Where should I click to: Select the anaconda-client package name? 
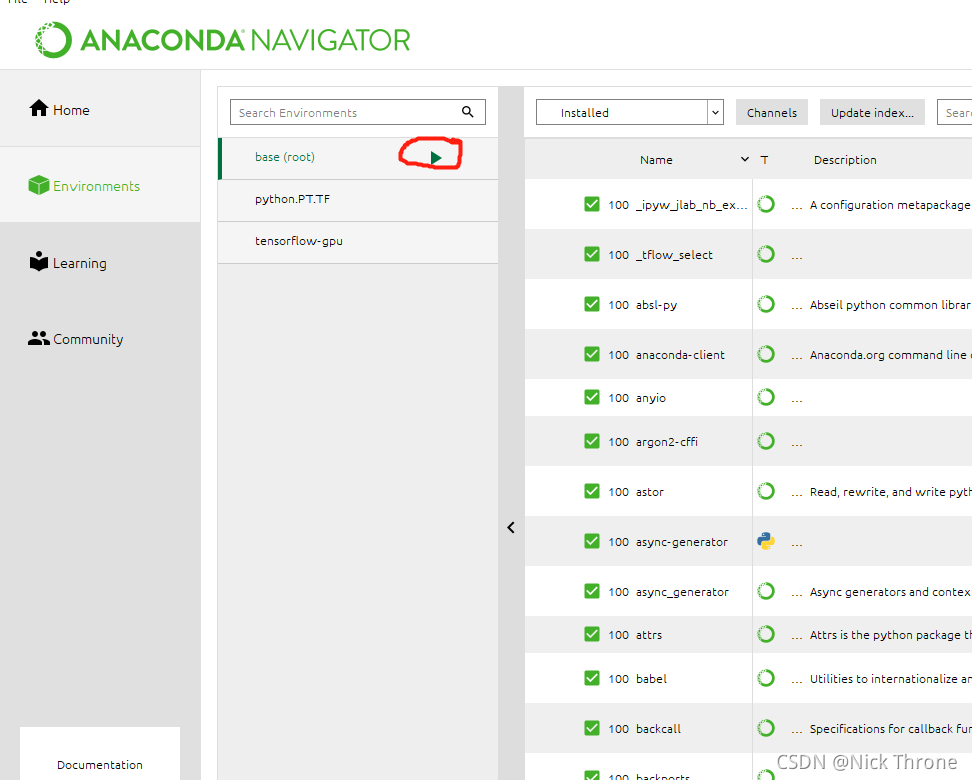point(680,355)
